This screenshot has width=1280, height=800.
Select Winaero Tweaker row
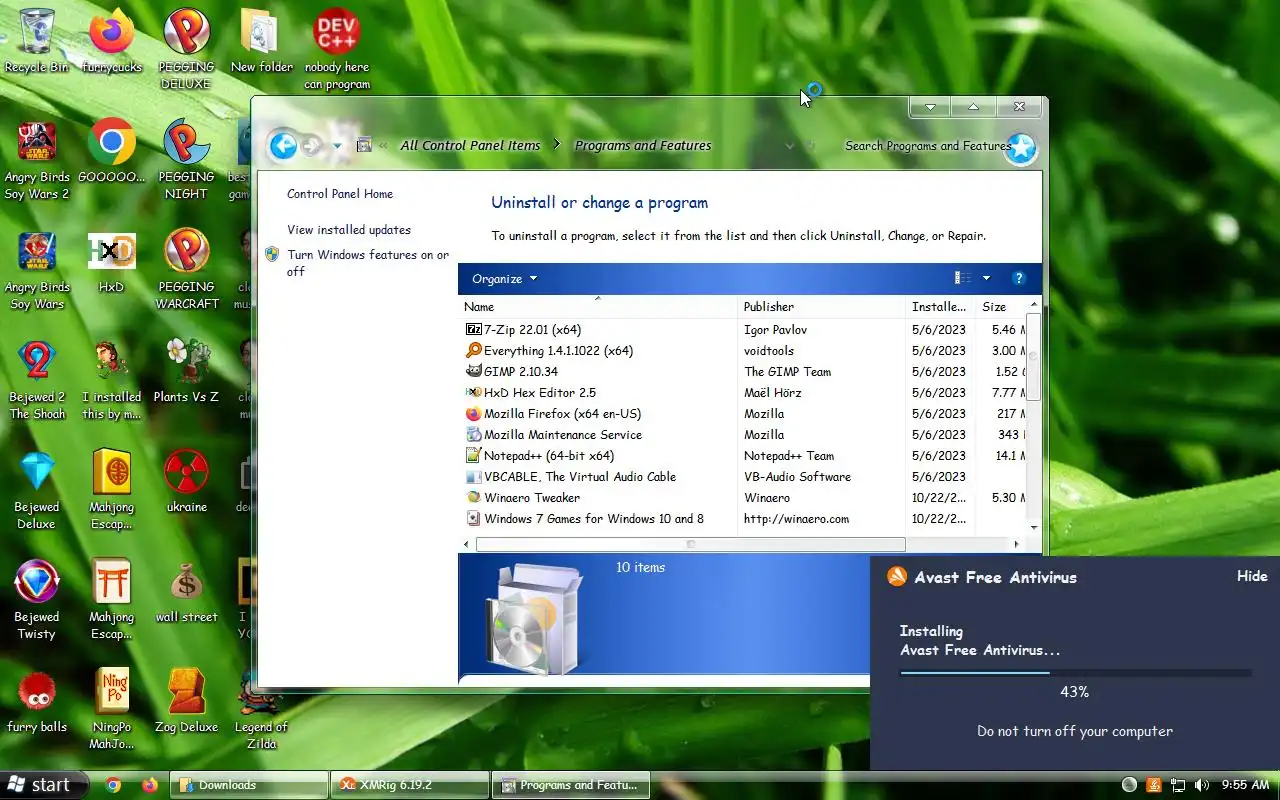(744, 498)
